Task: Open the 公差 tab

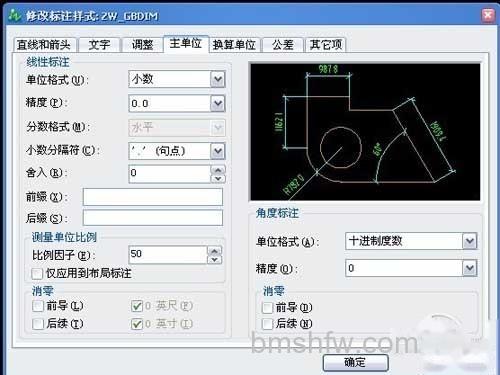Action: pos(283,45)
